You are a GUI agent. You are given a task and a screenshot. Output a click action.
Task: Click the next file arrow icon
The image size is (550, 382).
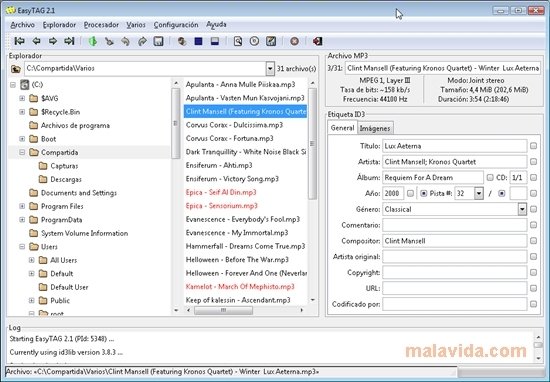53,41
